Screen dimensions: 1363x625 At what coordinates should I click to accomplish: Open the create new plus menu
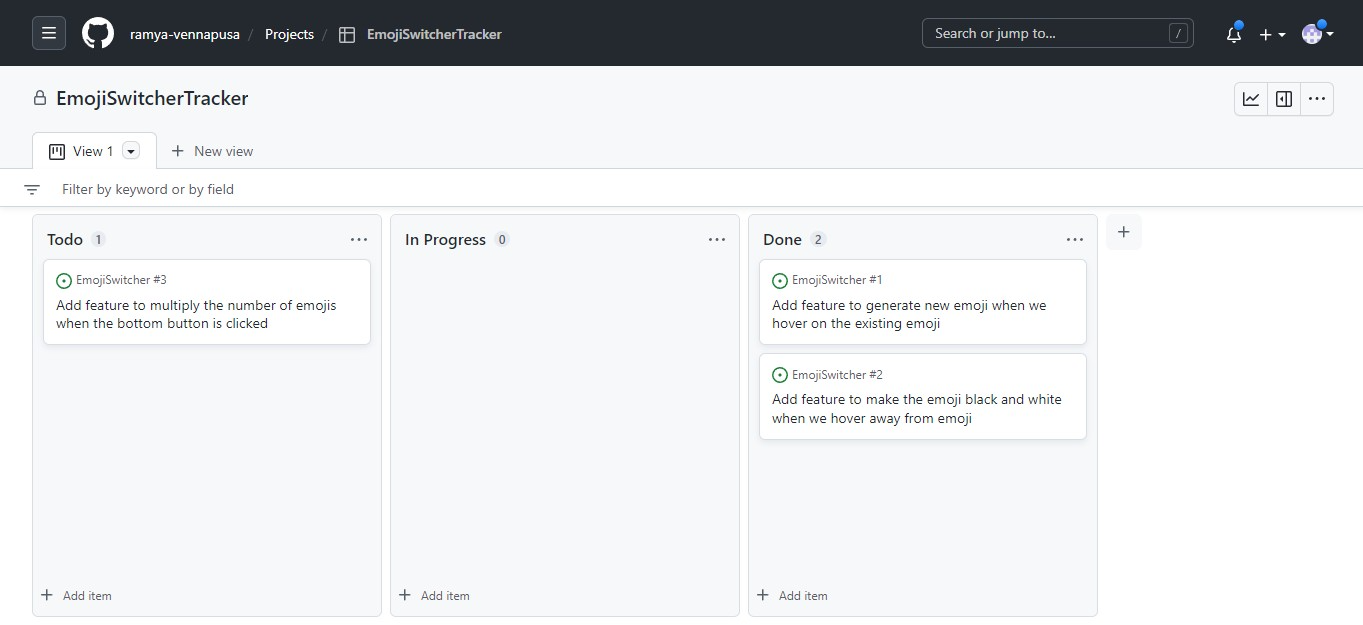coord(1272,34)
